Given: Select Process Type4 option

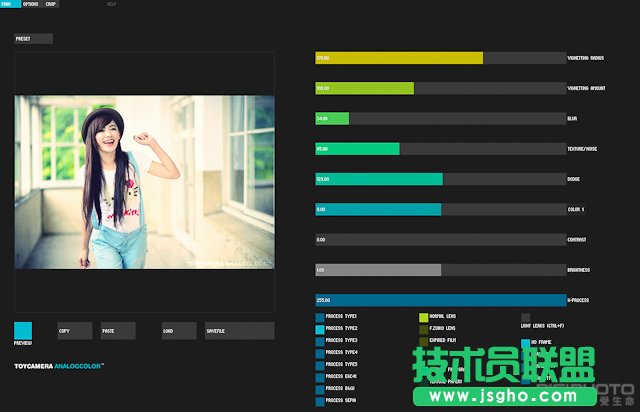Looking at the screenshot, I should pos(320,353).
